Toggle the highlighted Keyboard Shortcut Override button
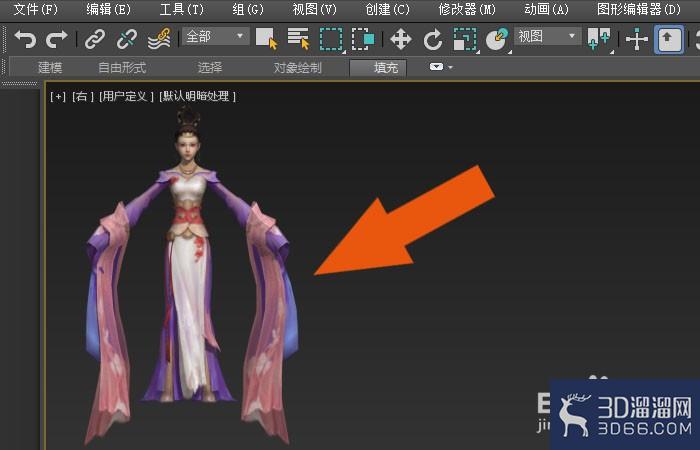Image resolution: width=700 pixels, height=450 pixels. click(x=669, y=39)
